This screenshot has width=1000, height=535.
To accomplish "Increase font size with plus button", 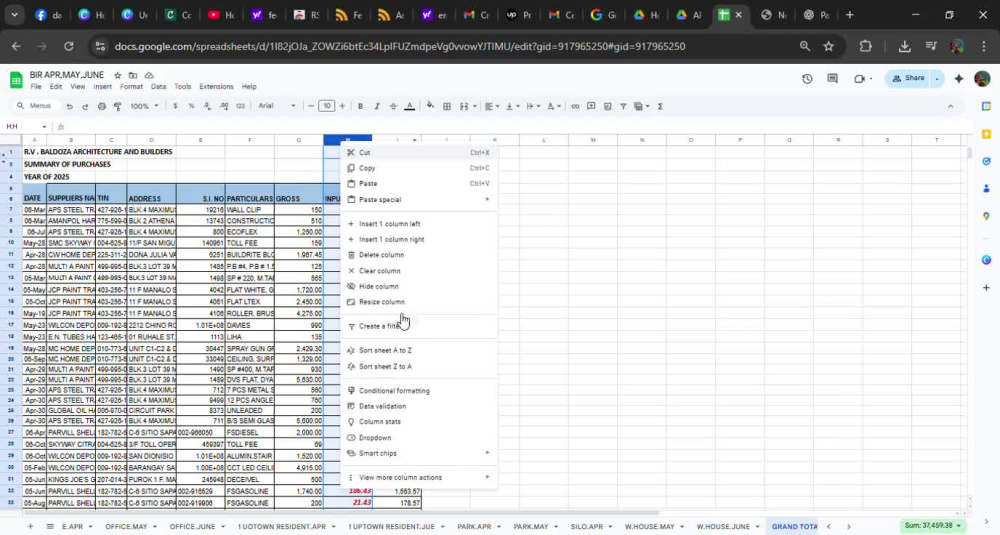I will 342,106.
